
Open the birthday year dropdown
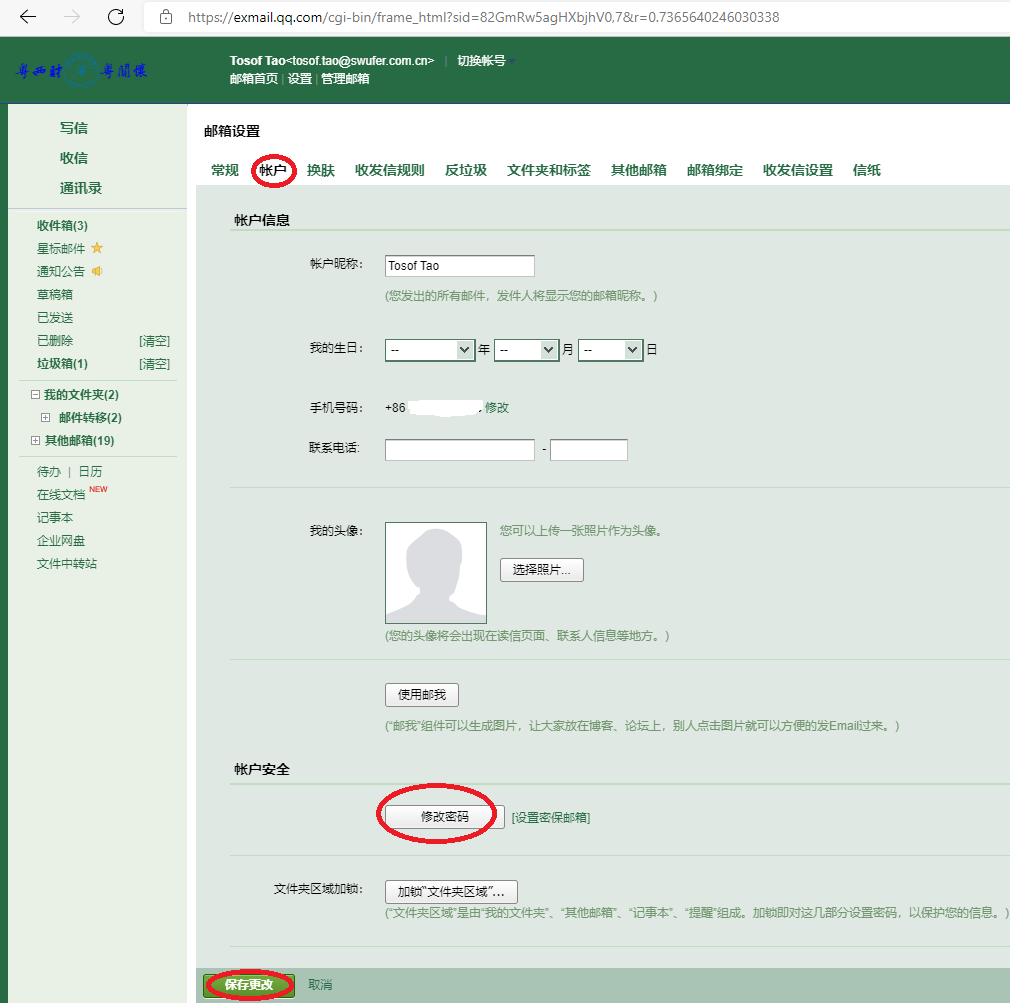pos(430,350)
